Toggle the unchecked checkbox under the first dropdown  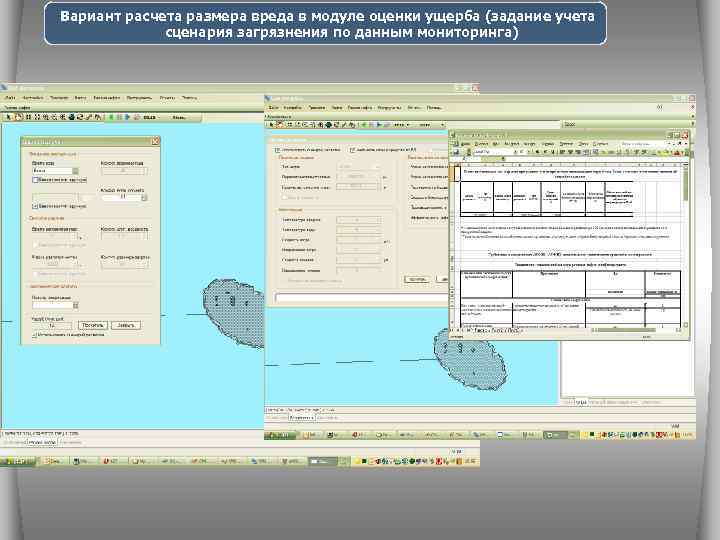click(x=35, y=180)
